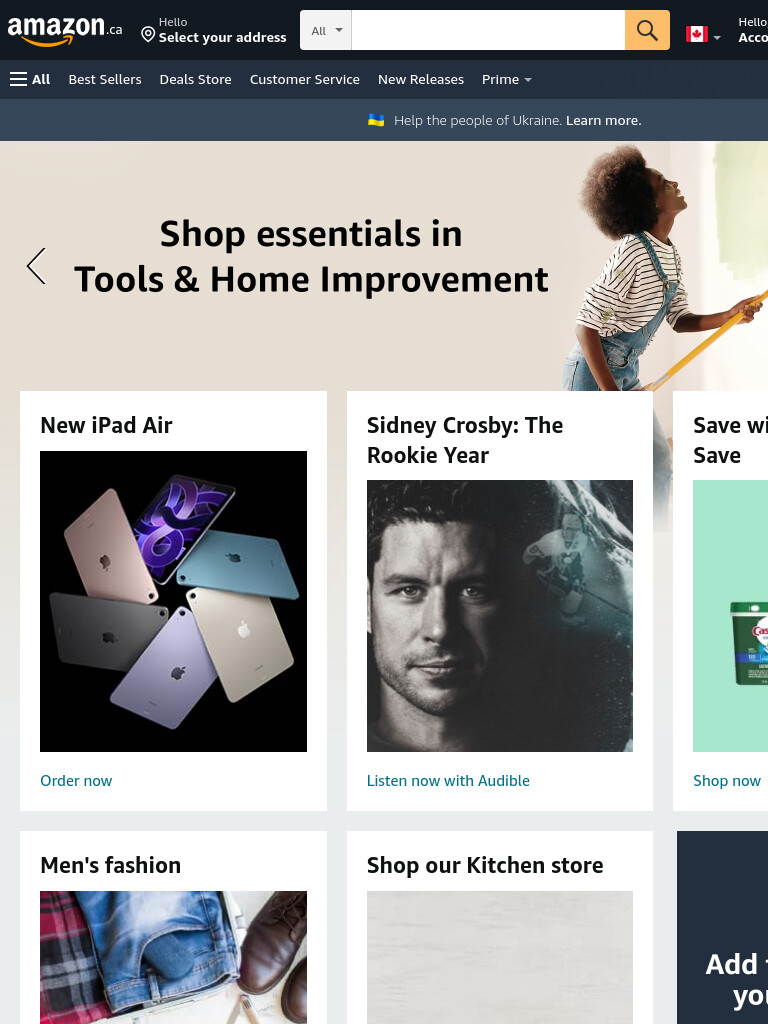Open Best Sellers in navigation bar
Image resolution: width=768 pixels, height=1024 pixels.
[105, 80]
